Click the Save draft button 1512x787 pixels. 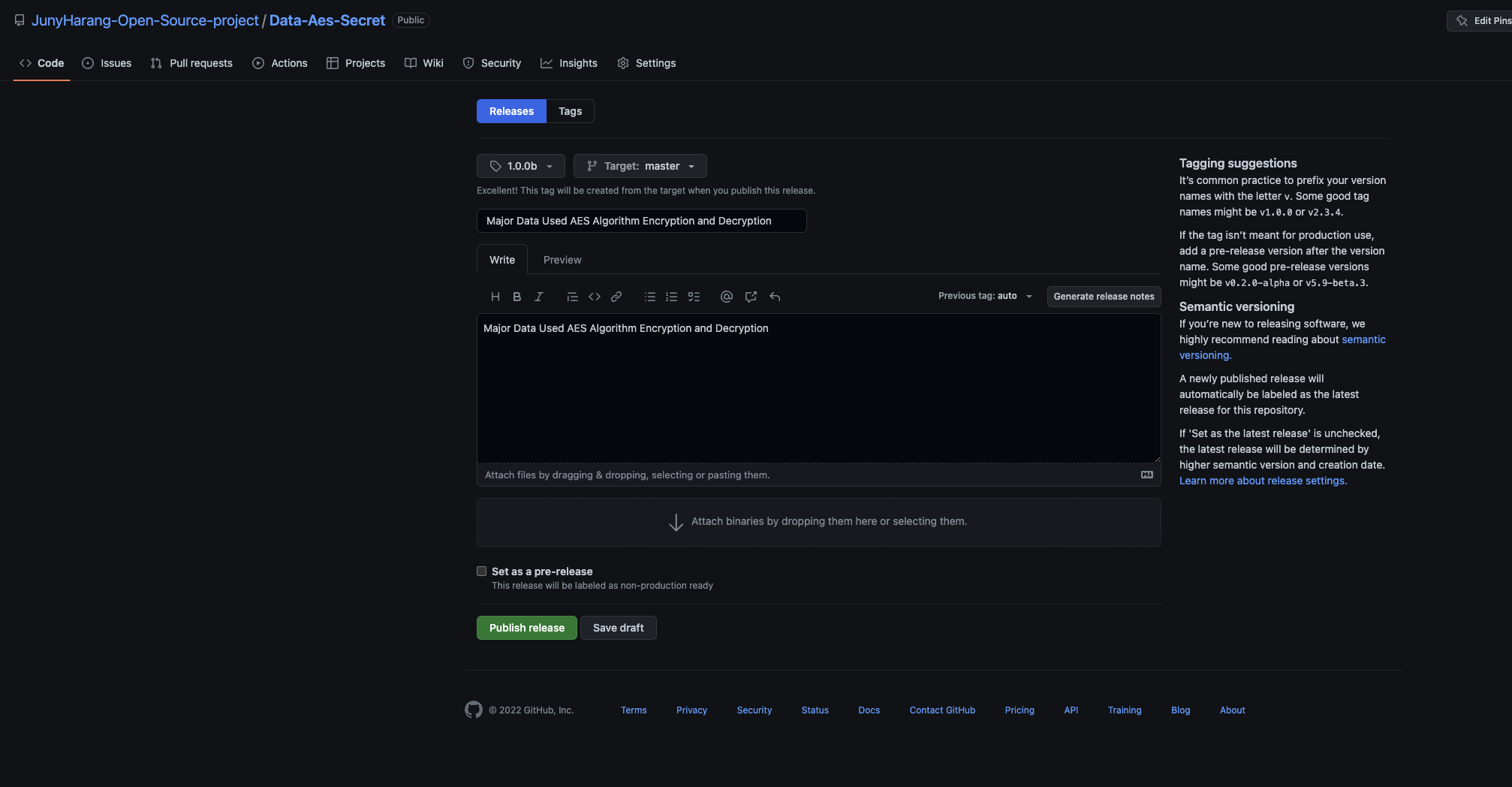[x=619, y=628]
